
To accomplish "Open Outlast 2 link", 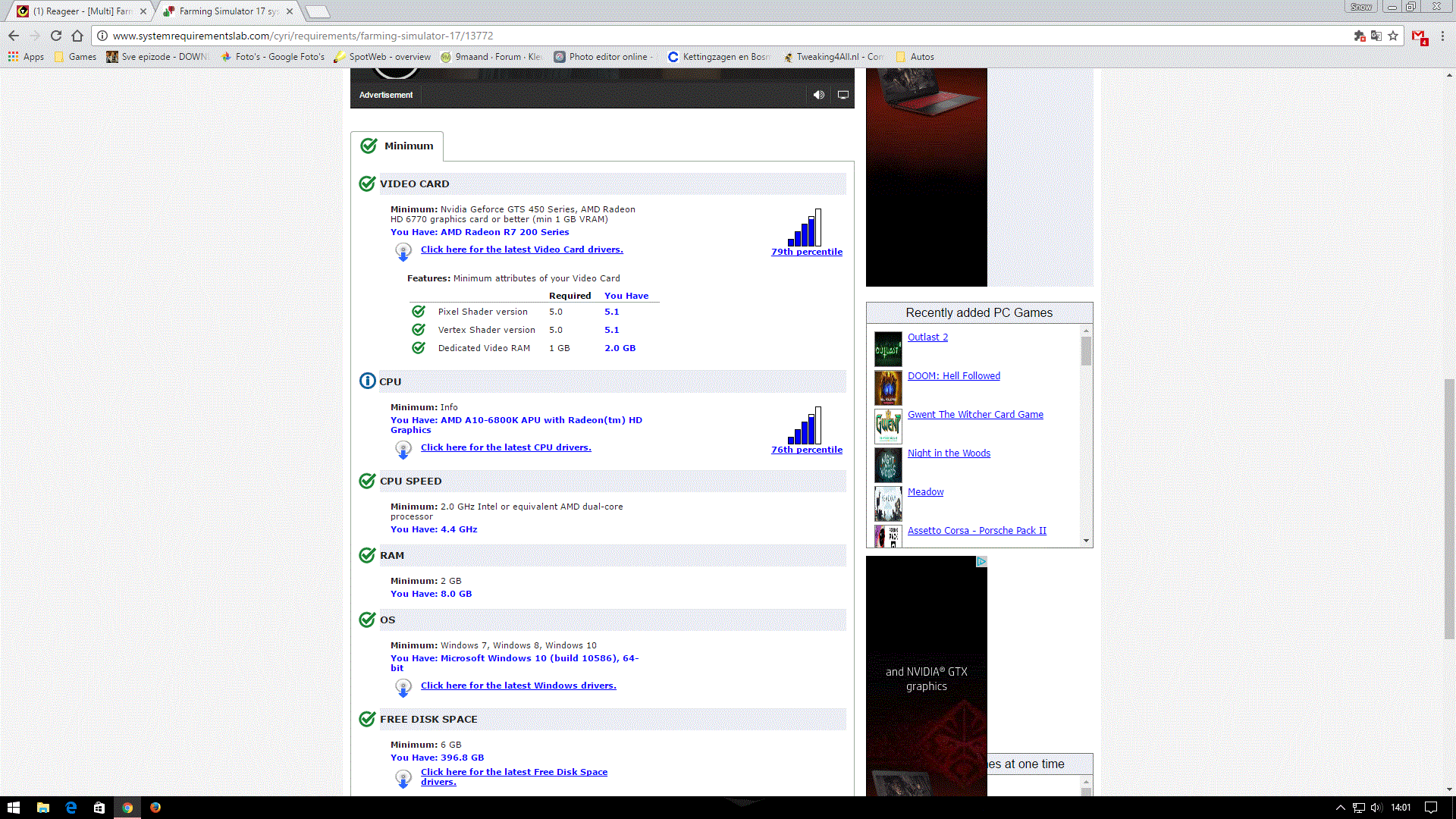I will 927,337.
